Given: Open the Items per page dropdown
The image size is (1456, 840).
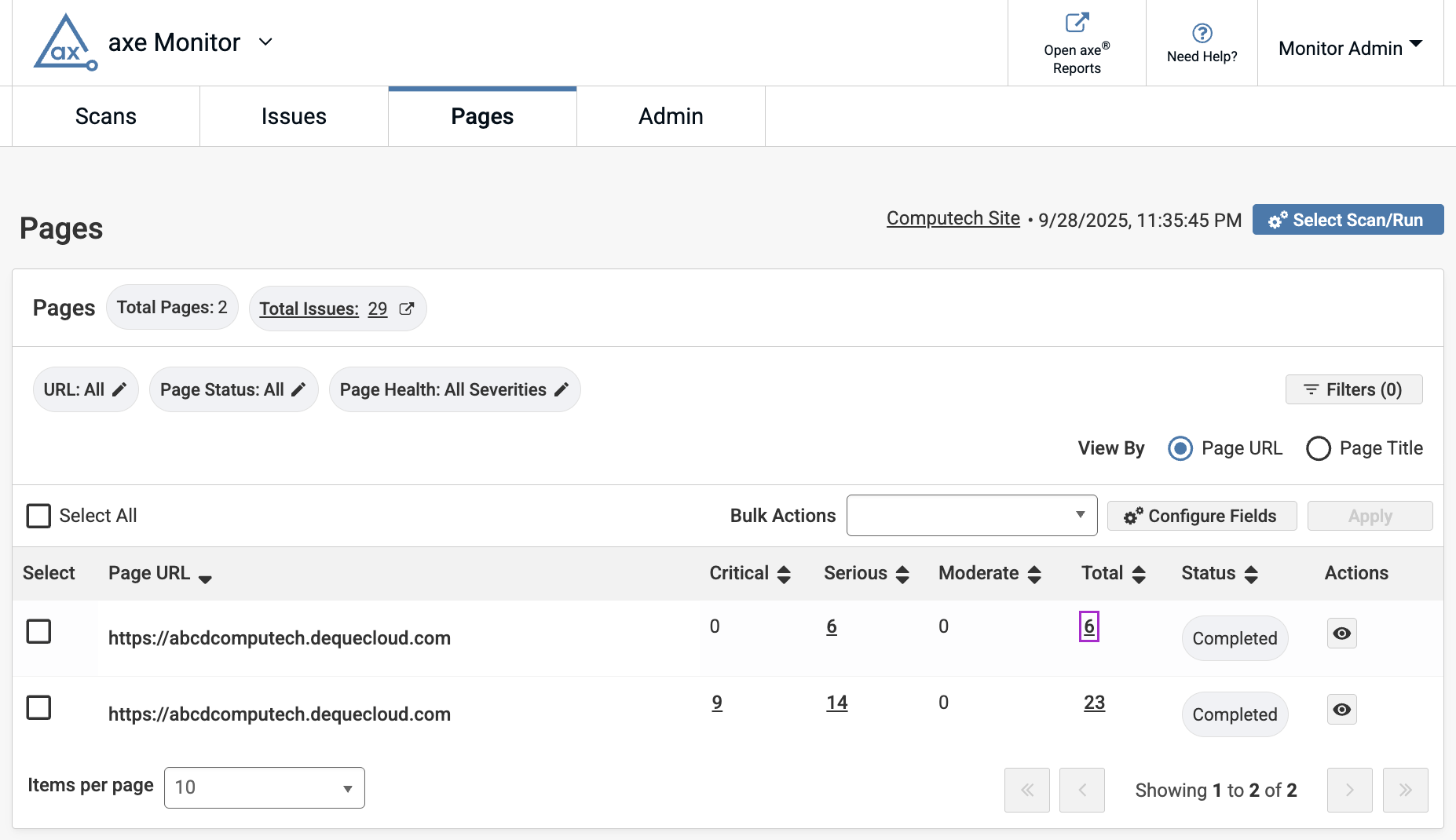Looking at the screenshot, I should tap(264, 787).
